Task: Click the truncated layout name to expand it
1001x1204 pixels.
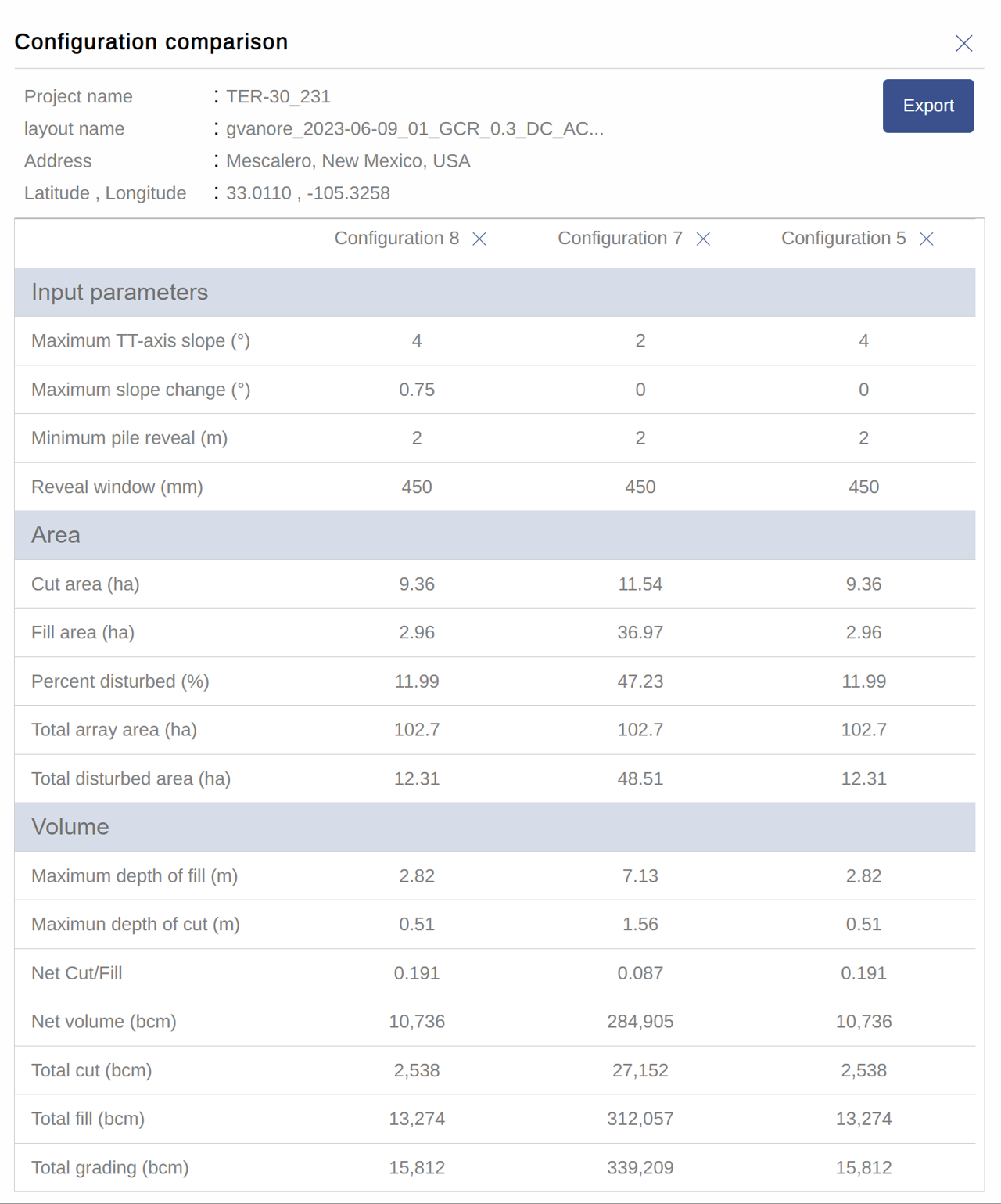Action: (415, 129)
